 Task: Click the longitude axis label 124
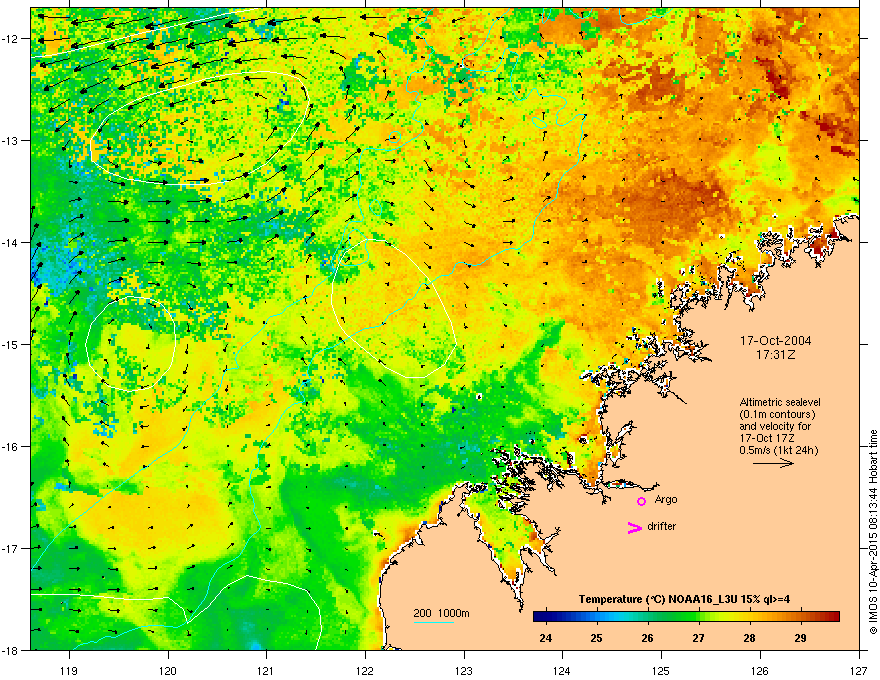[562, 670]
